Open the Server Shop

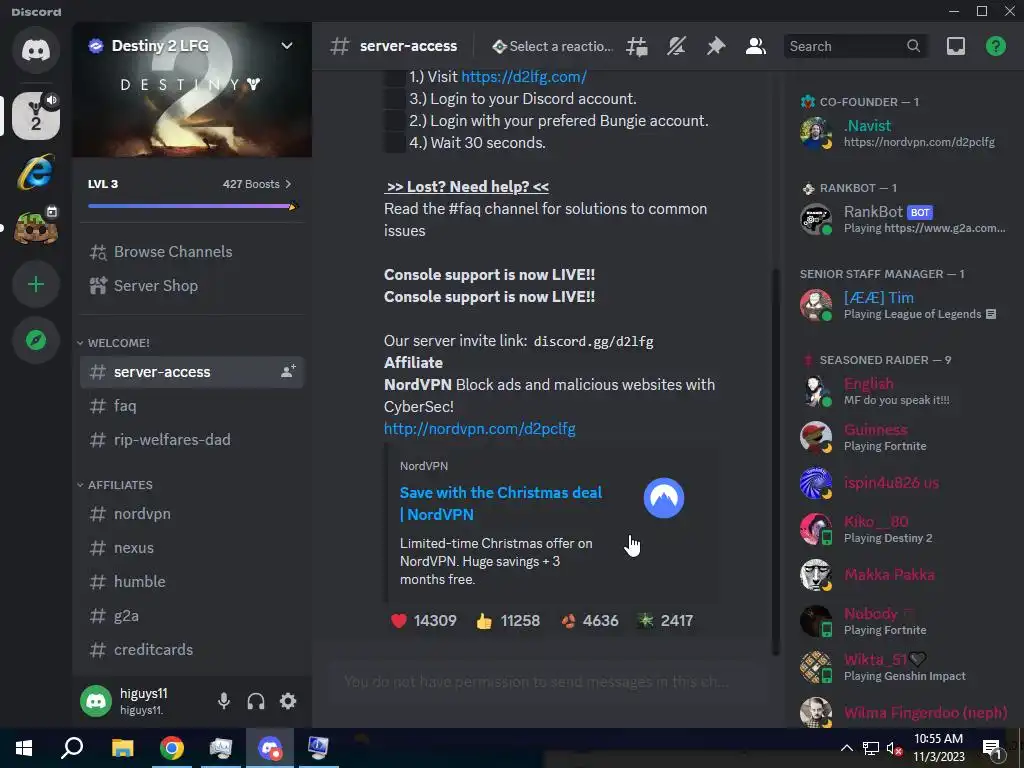(192, 286)
